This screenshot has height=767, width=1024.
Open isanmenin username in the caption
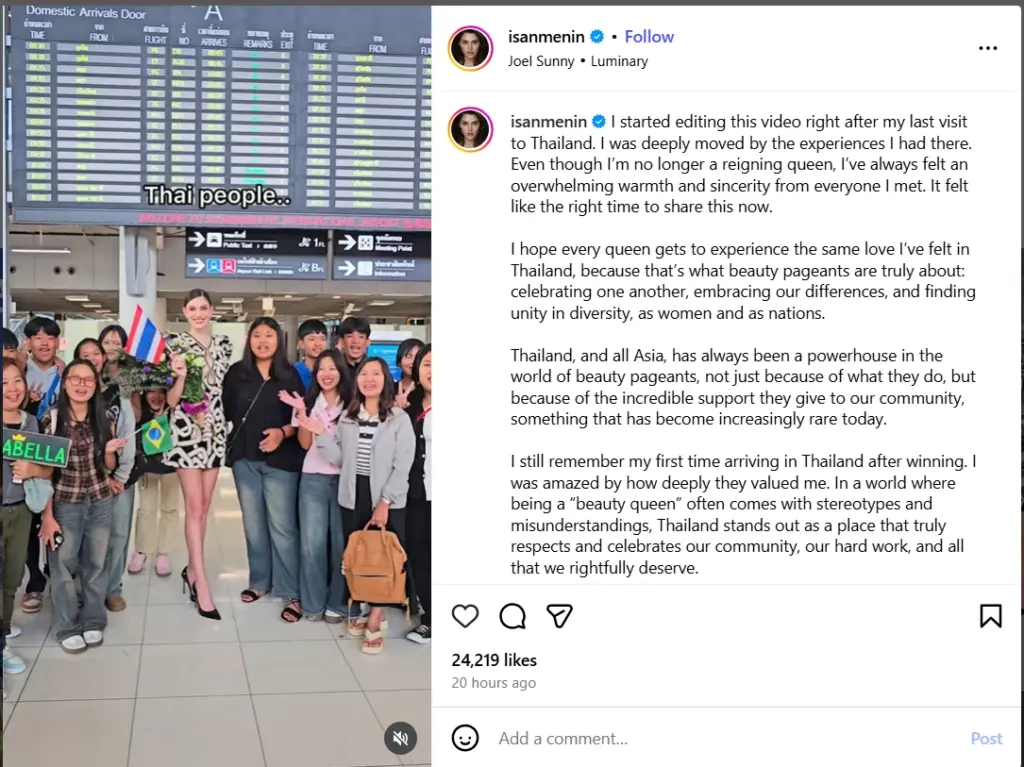click(549, 122)
